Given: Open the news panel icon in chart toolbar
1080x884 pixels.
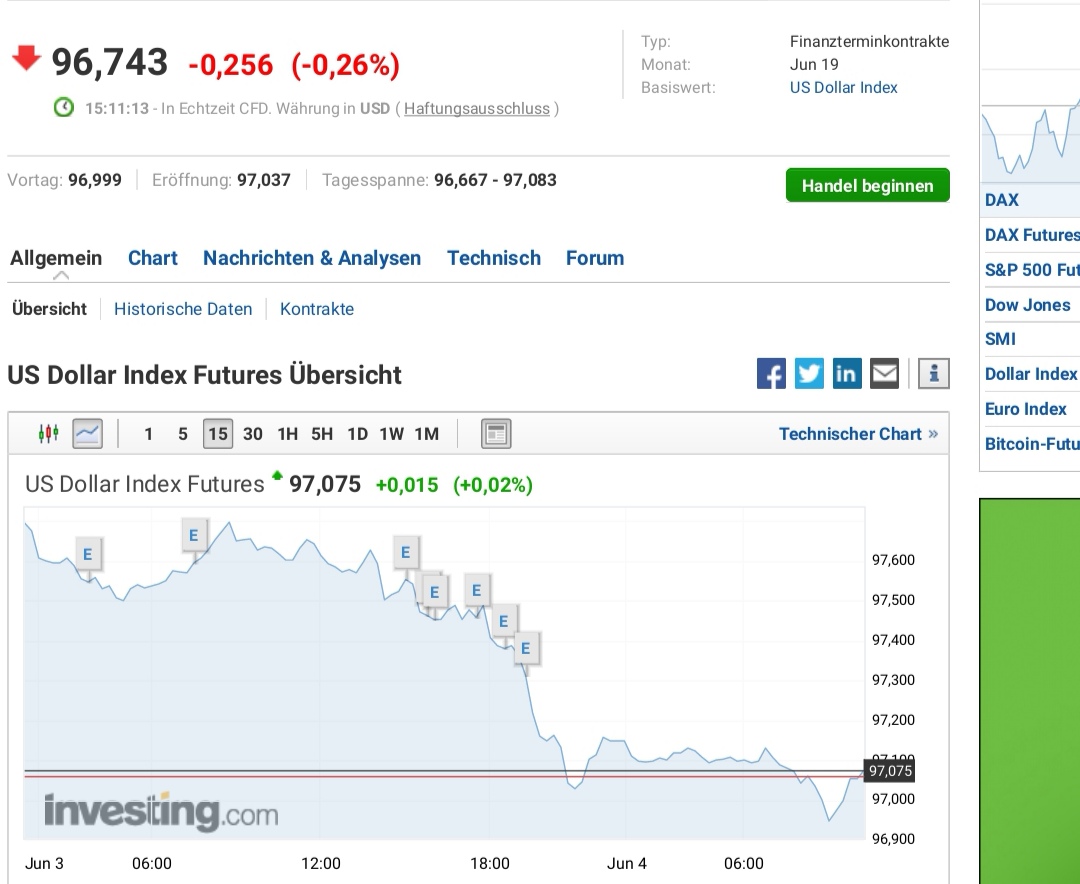Looking at the screenshot, I should click(x=496, y=433).
